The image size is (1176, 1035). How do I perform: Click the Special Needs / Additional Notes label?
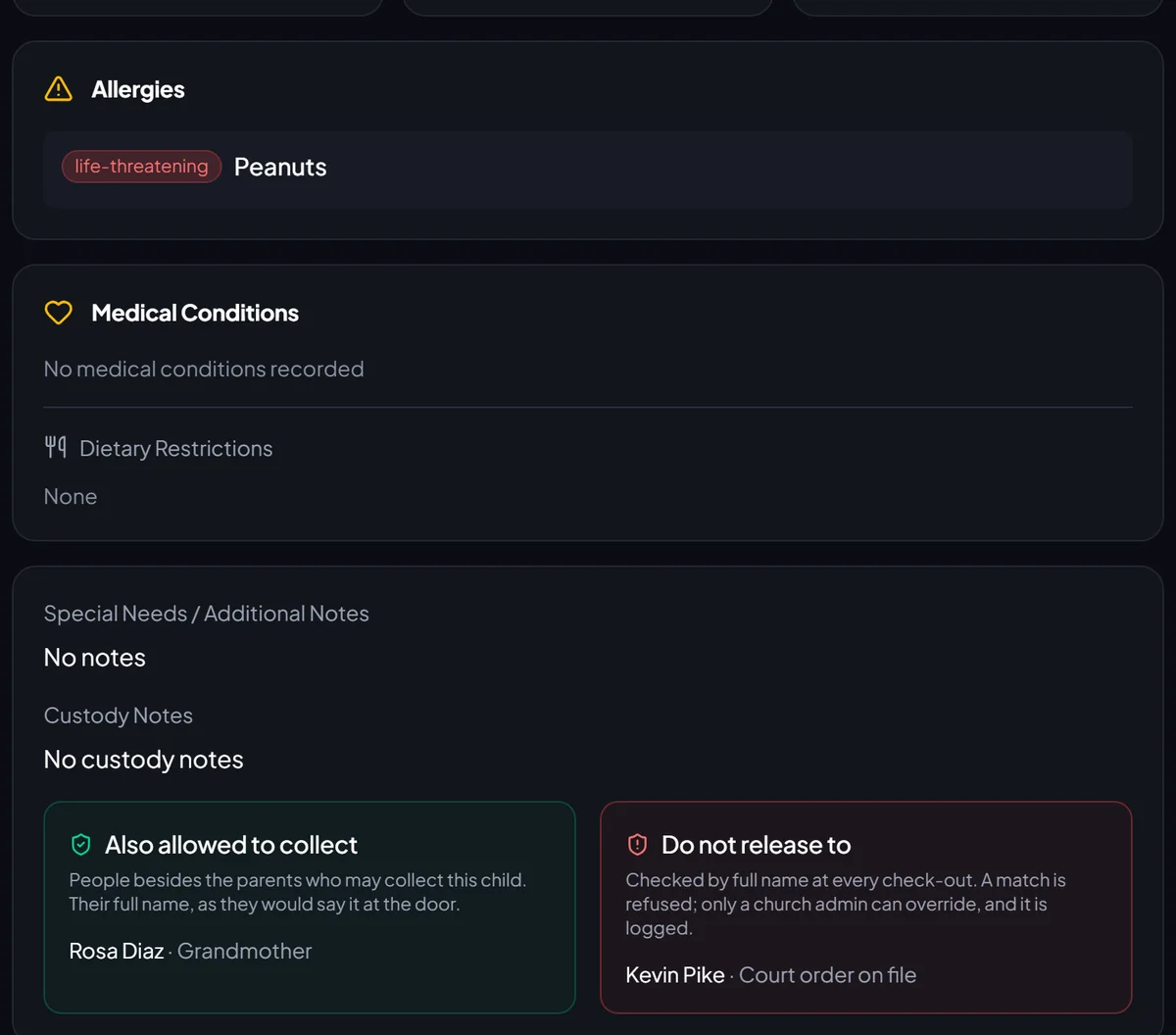point(207,614)
